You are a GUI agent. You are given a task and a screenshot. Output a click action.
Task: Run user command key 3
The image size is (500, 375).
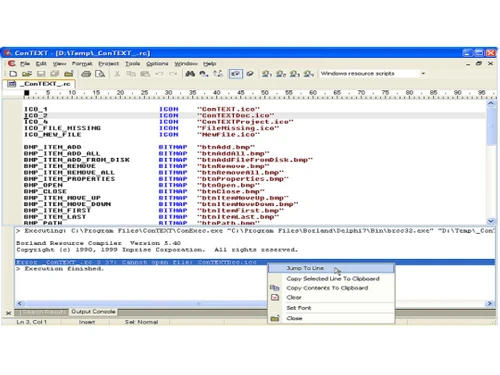click(295, 74)
